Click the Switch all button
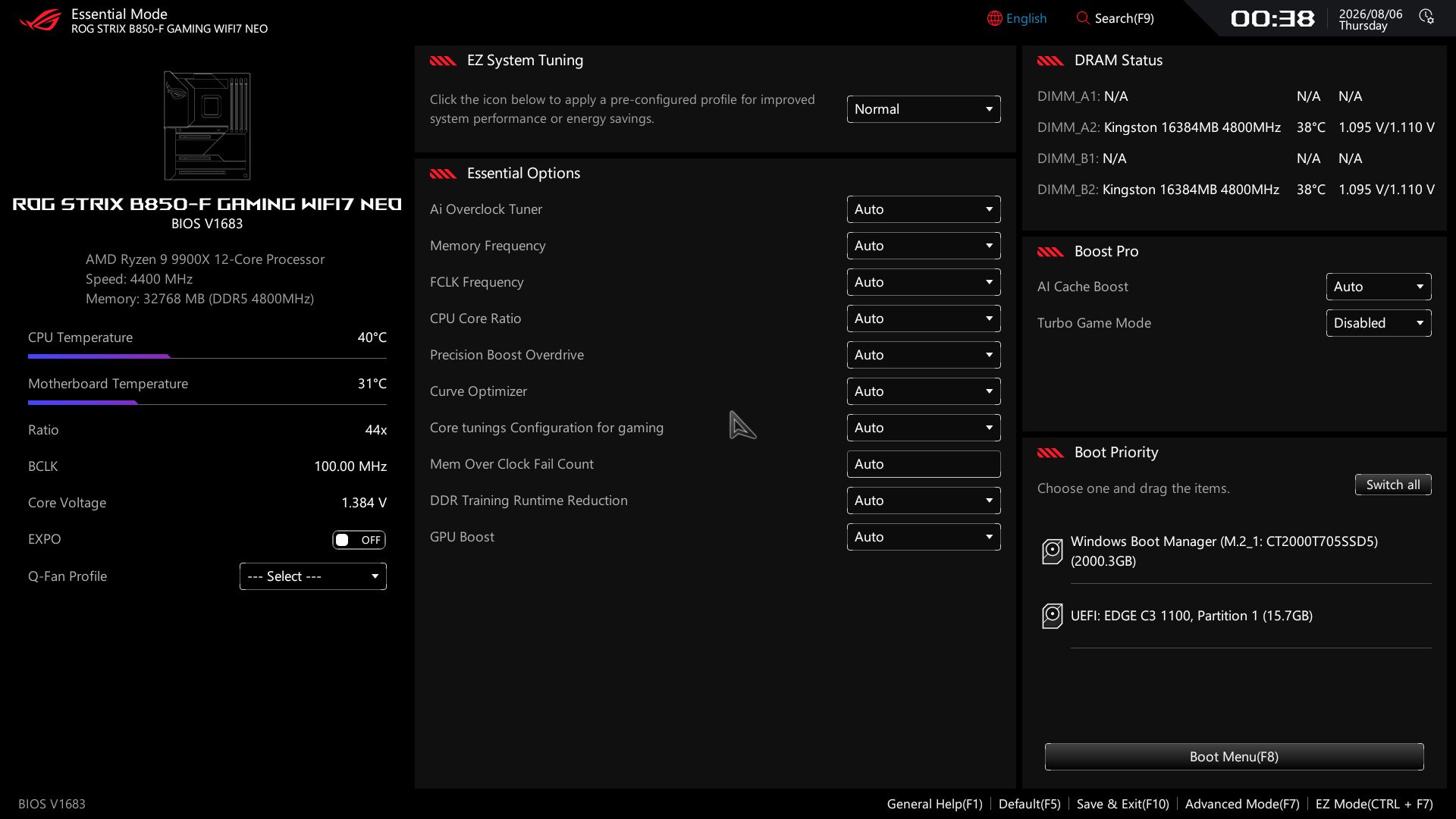The height and width of the screenshot is (819, 1456). pyautogui.click(x=1393, y=485)
